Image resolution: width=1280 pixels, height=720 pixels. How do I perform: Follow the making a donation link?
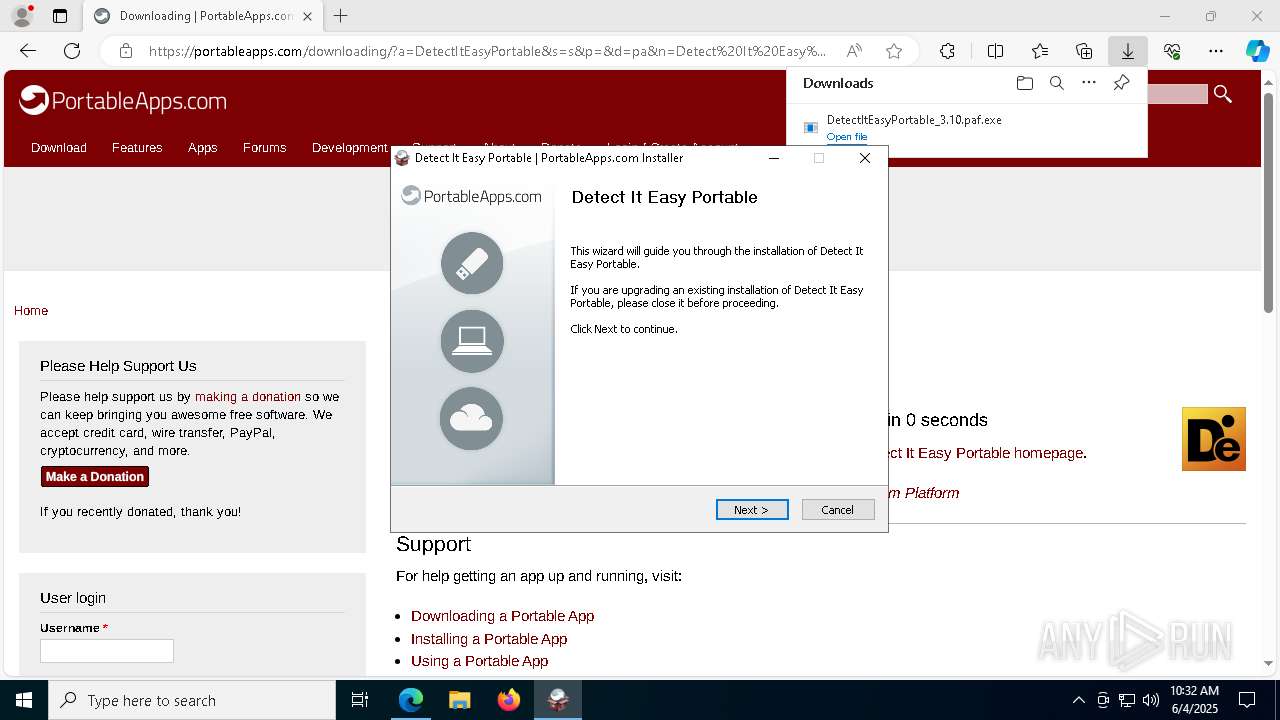point(248,397)
